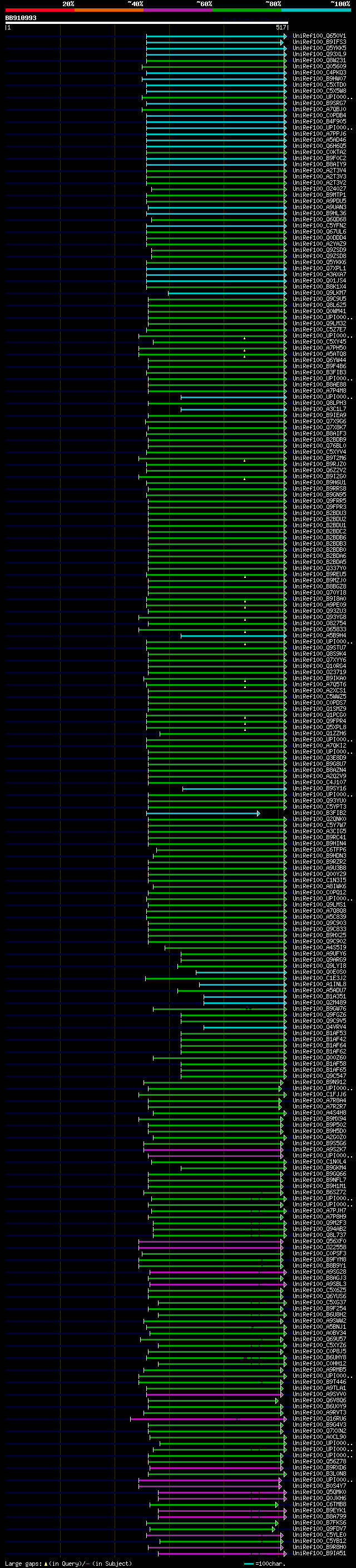
Task: Open hit UniRef100_C5XTD0
Action: tap(319, 85)
